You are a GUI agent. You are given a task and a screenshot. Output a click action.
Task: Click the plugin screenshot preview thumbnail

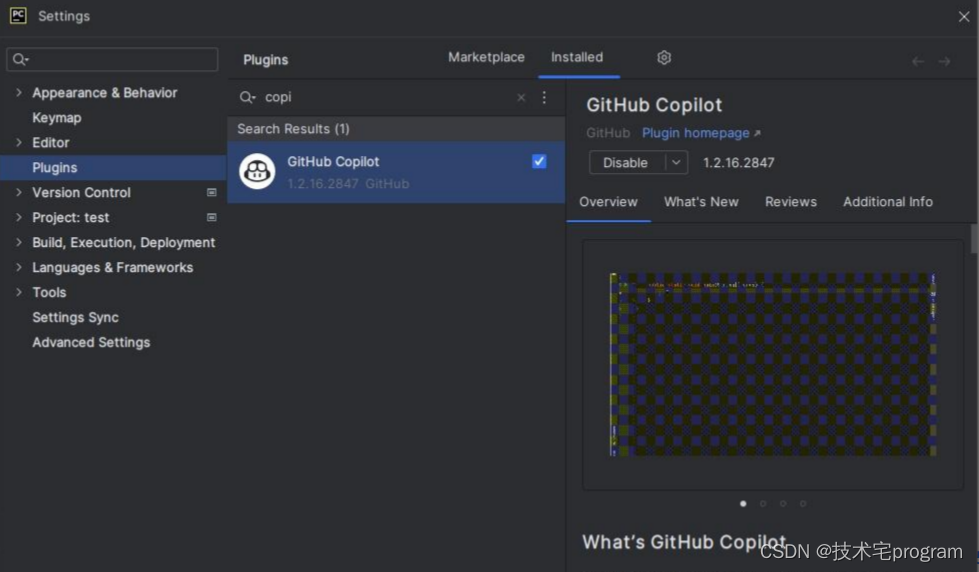pyautogui.click(x=773, y=364)
